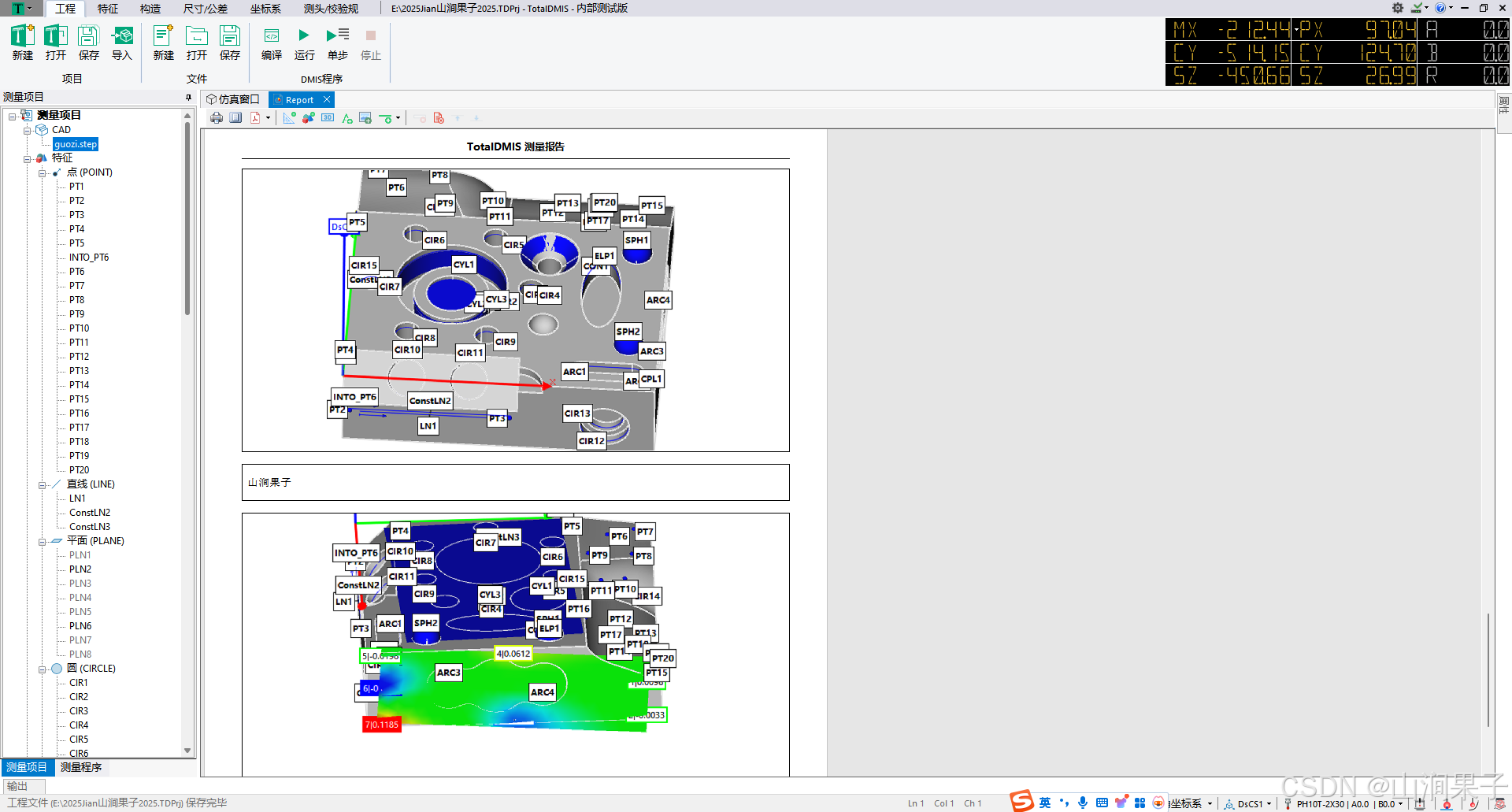This screenshot has height=812, width=1512.
Task: Open the page setup icon in report toolbar
Action: coord(235,118)
